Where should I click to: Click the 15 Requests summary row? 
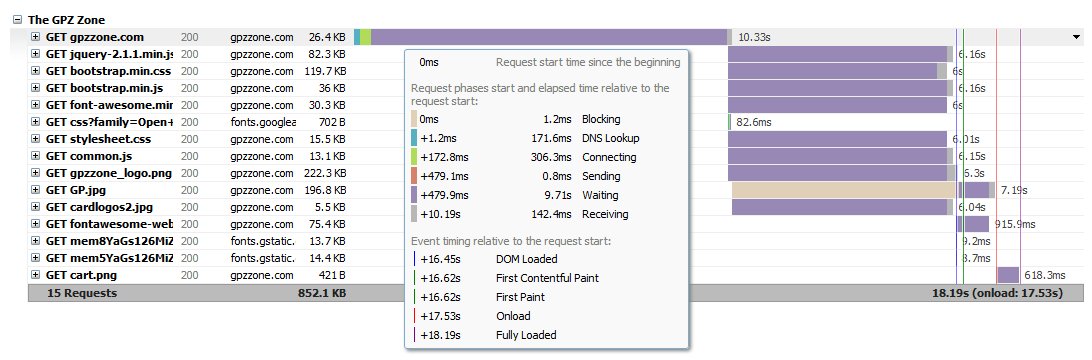pyautogui.click(x=556, y=293)
